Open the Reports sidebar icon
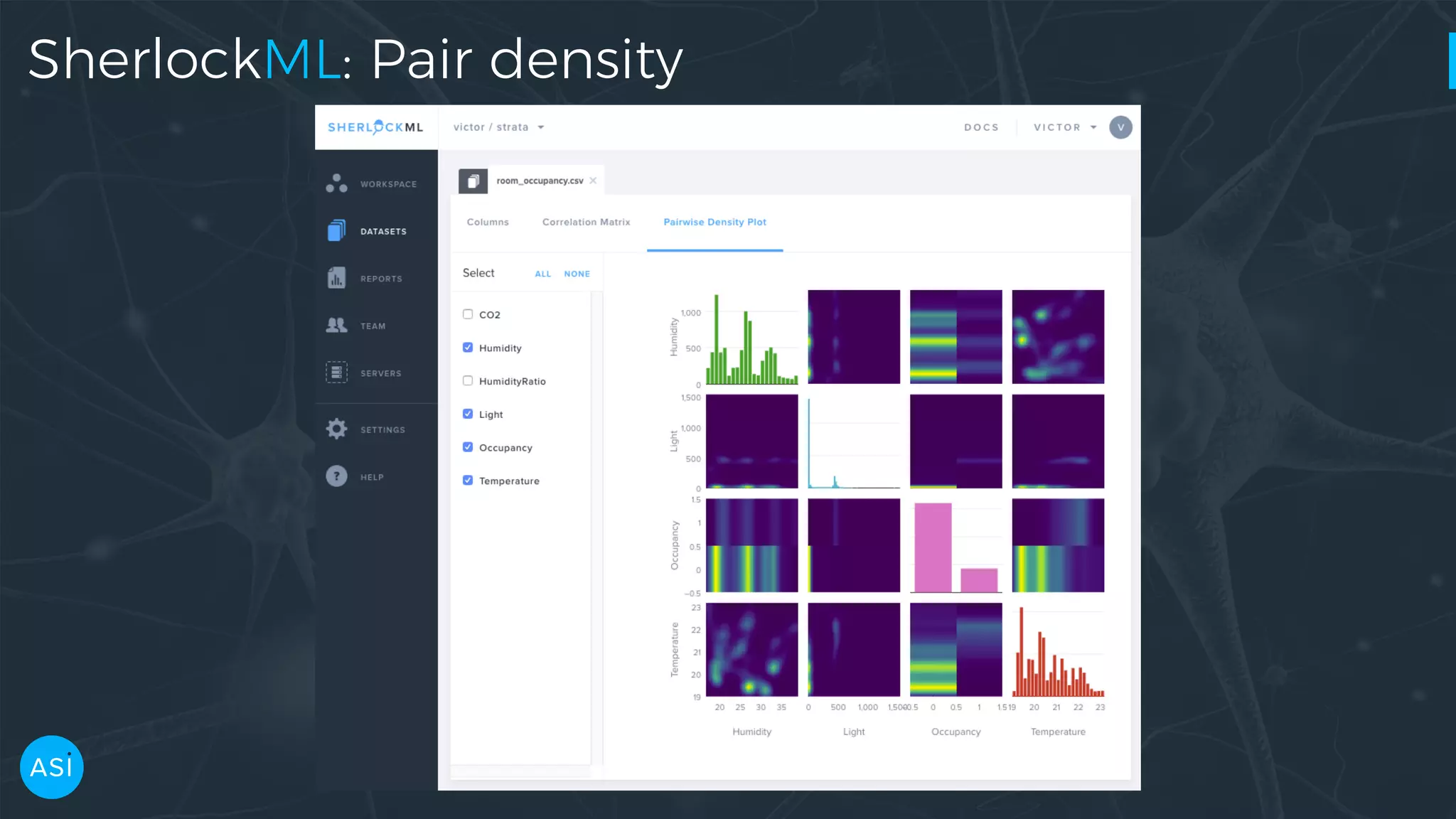This screenshot has height=819, width=1456. 336,278
